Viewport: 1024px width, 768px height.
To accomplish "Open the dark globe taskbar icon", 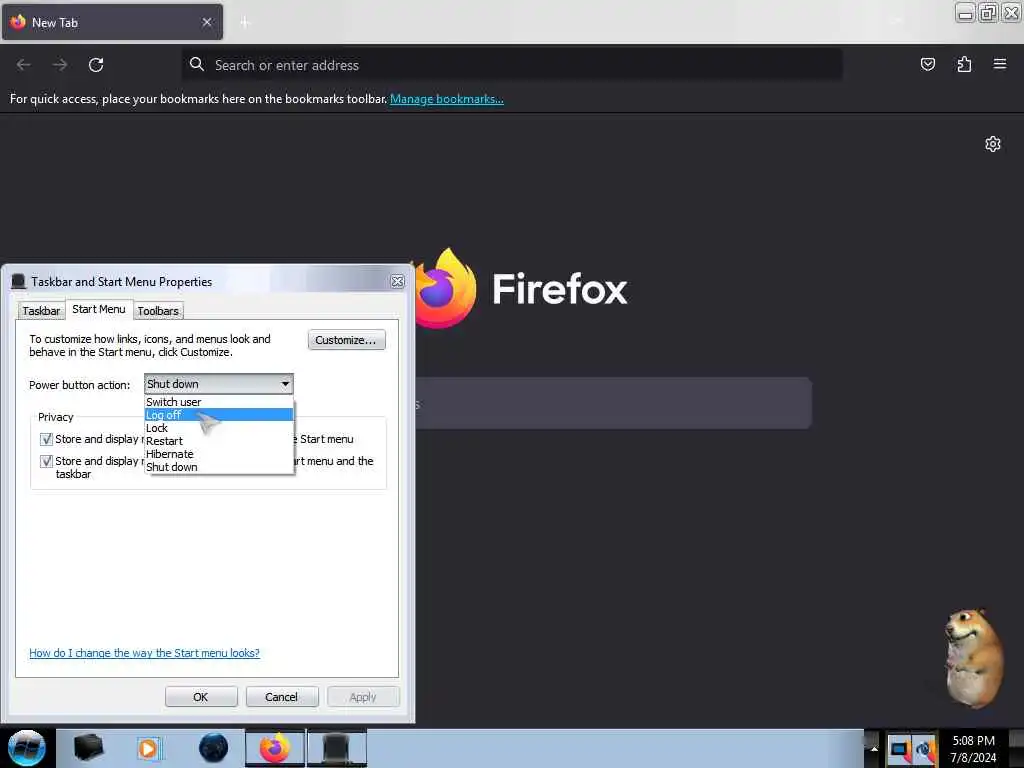I will tap(214, 748).
